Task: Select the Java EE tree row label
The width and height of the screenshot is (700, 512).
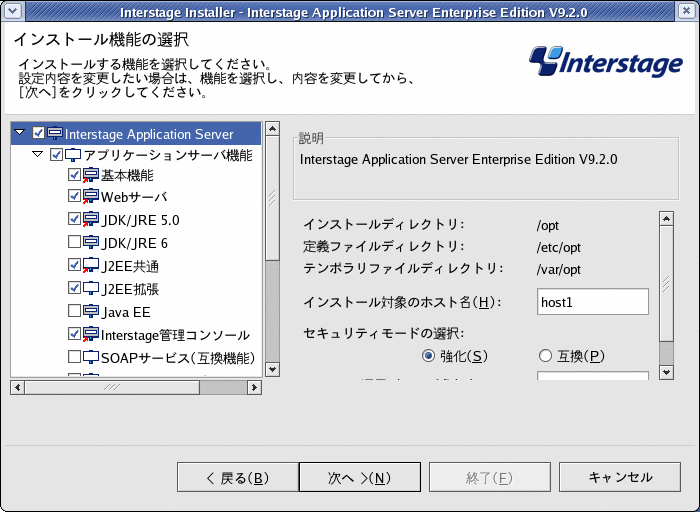Action: coord(126,312)
